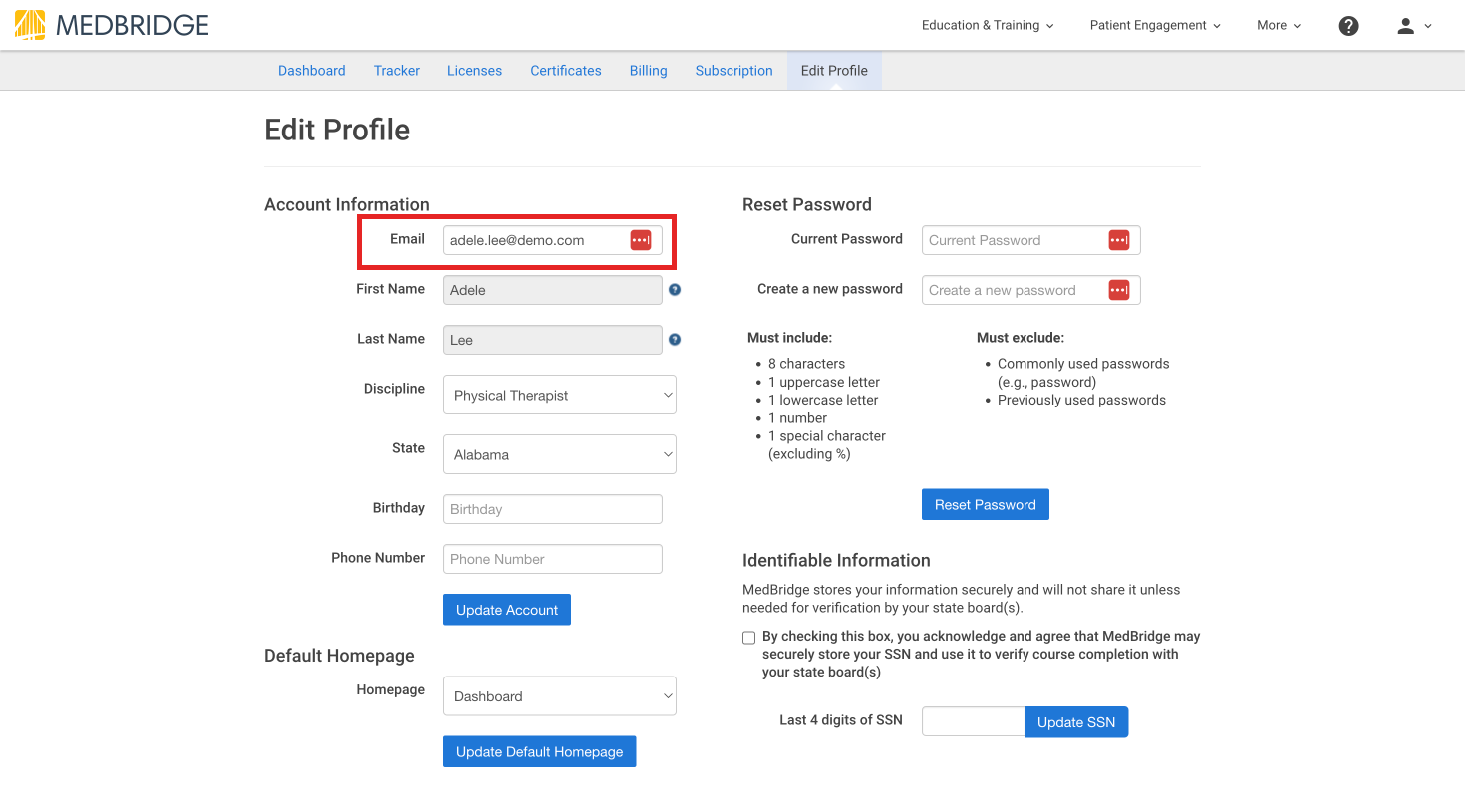Click into the Birthday input field
This screenshot has height=812, width=1465.
coord(553,509)
